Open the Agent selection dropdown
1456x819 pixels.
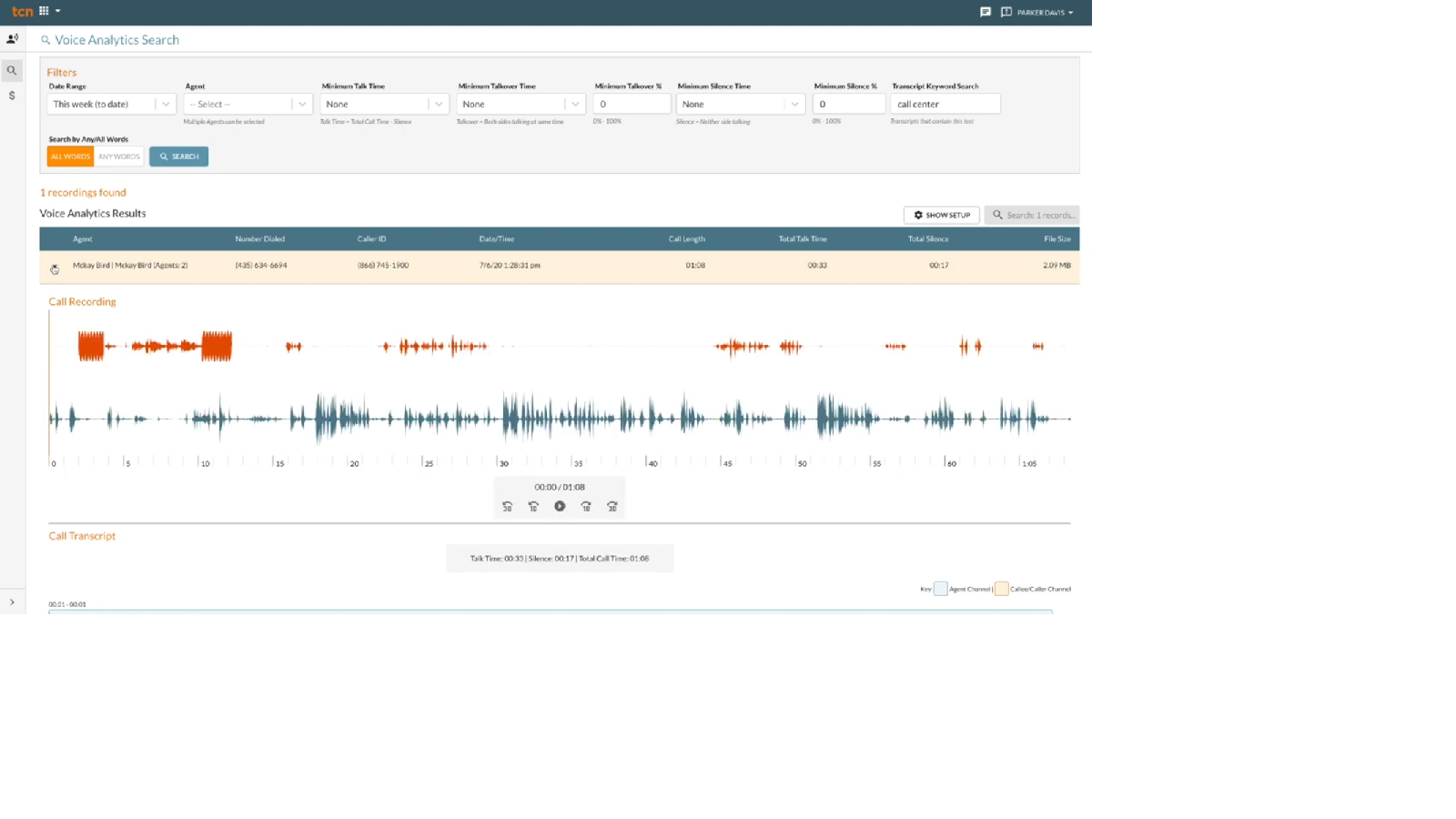pyautogui.click(x=246, y=104)
